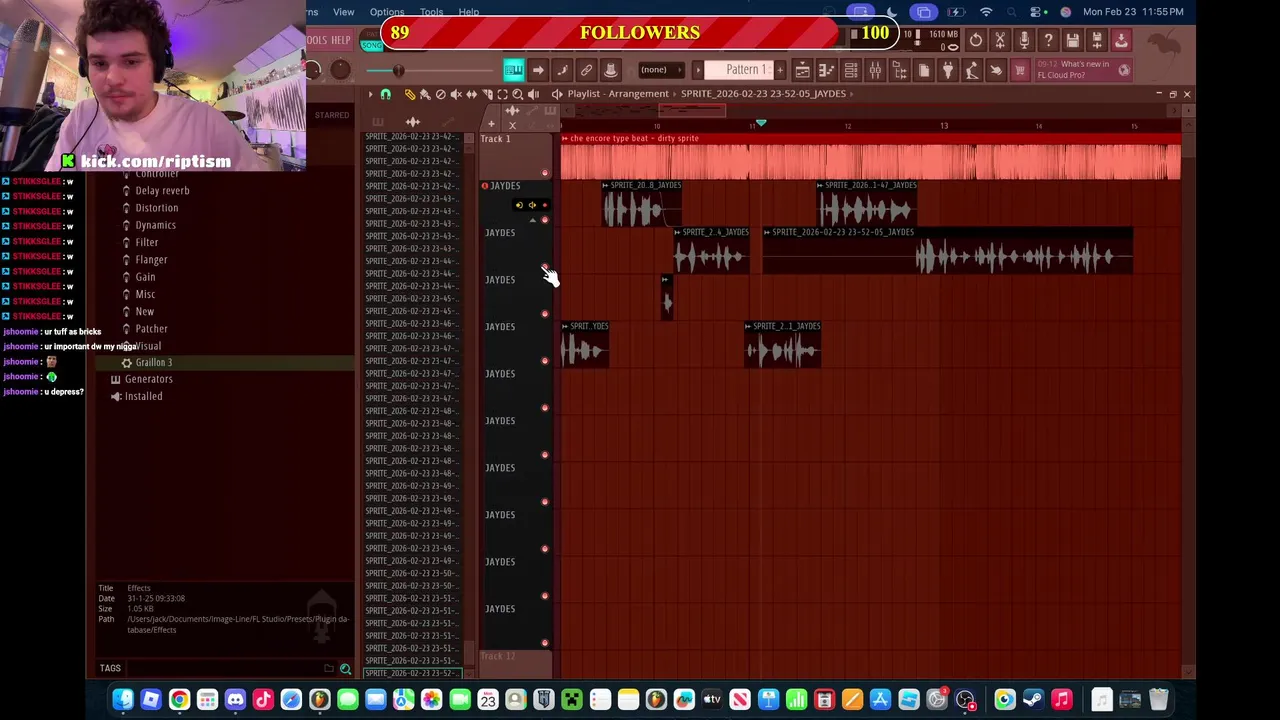Toggle the magnet snap icon

point(386,94)
